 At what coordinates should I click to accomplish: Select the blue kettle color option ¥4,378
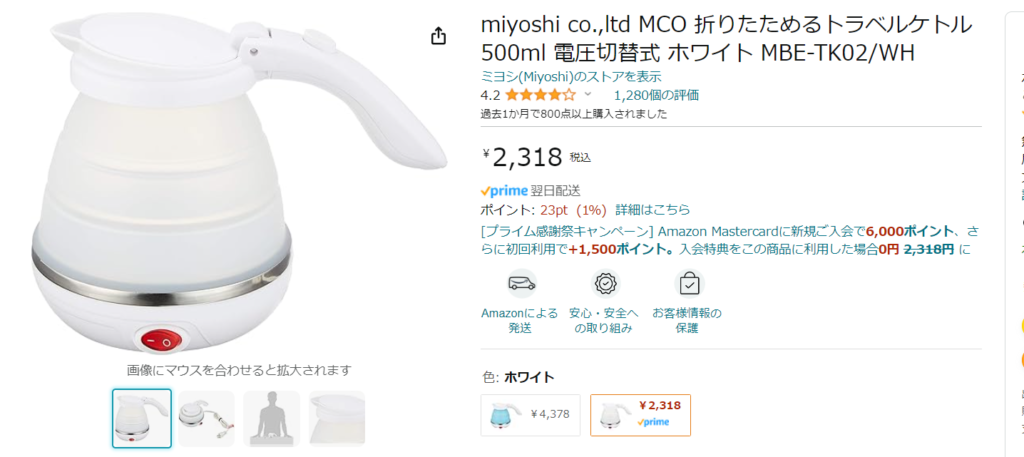pyautogui.click(x=530, y=415)
